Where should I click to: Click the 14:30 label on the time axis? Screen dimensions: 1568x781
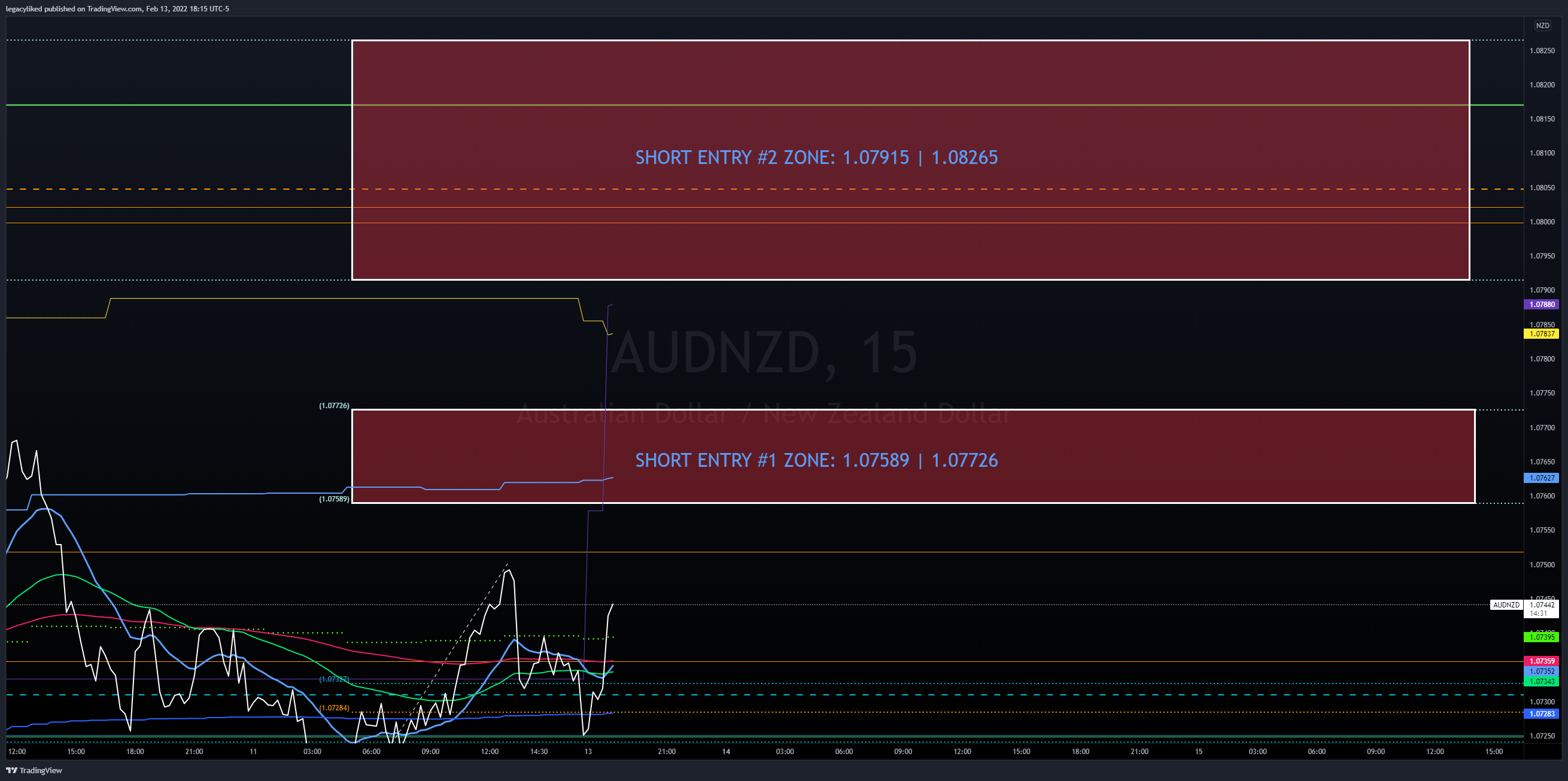point(539,752)
